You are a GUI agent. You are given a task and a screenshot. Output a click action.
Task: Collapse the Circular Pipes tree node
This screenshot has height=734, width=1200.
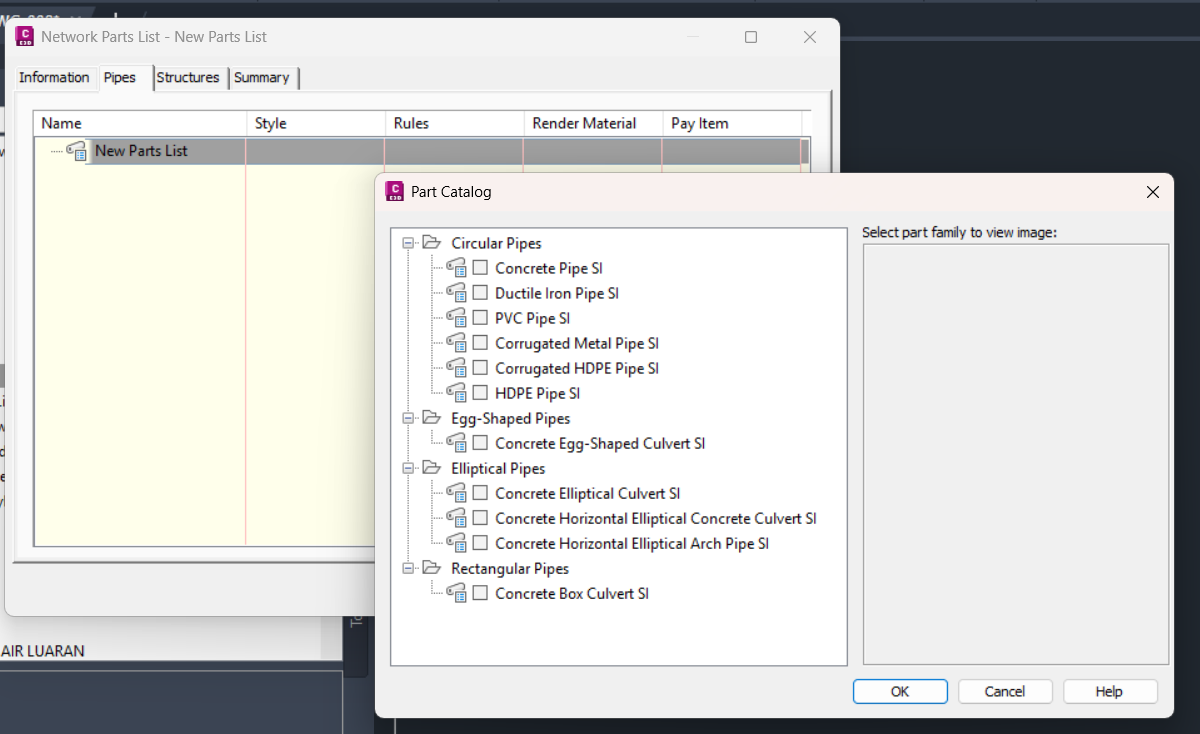408,243
